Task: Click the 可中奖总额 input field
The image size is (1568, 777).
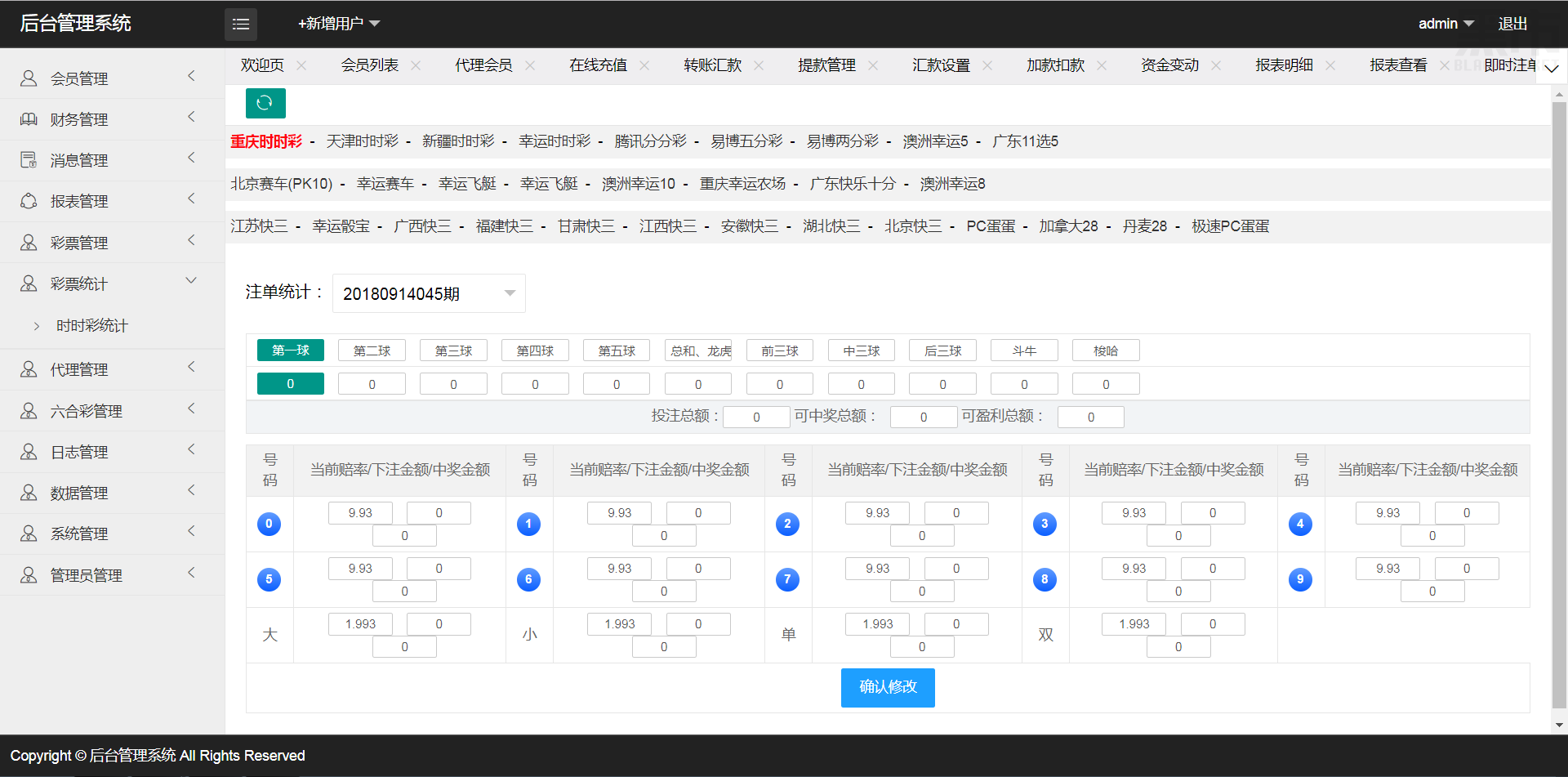Action: 924,417
